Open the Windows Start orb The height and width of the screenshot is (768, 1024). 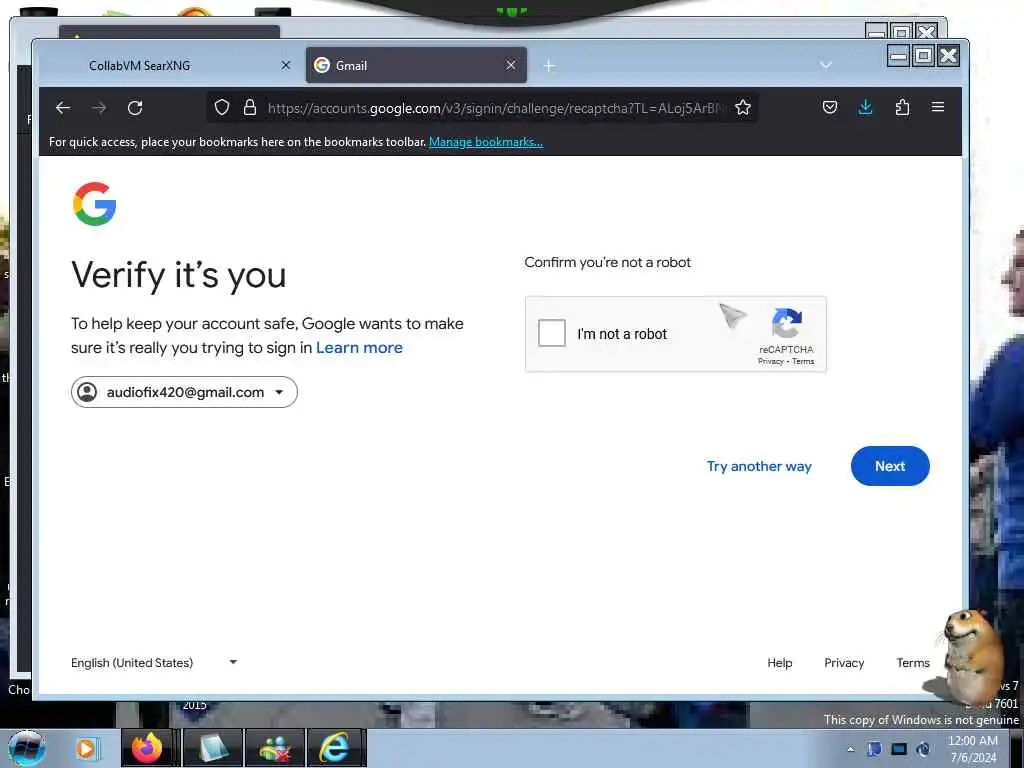[x=25, y=748]
